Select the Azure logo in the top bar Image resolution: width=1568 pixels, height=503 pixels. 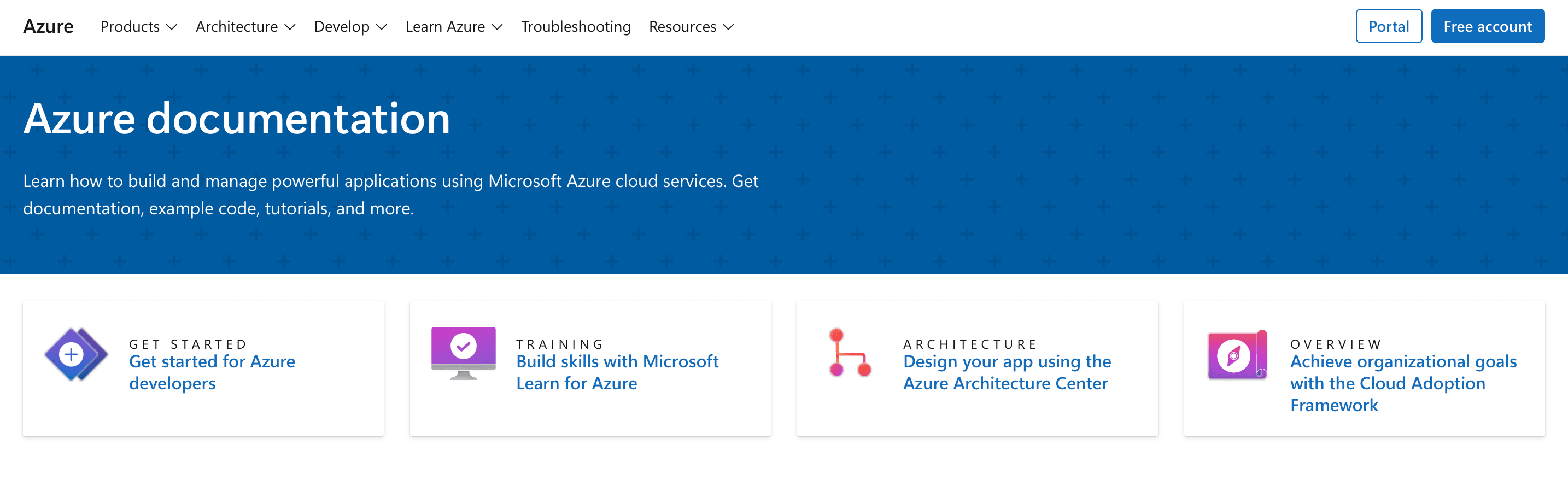click(48, 26)
